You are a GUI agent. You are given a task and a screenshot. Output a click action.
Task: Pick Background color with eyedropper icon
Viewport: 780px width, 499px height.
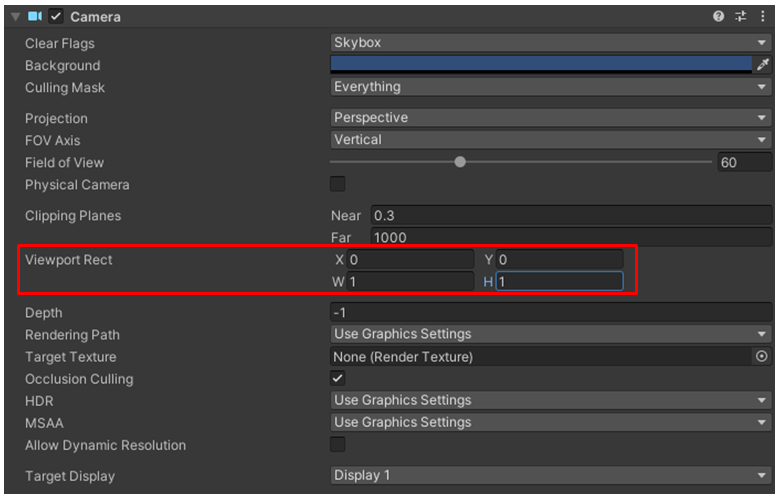(x=763, y=64)
